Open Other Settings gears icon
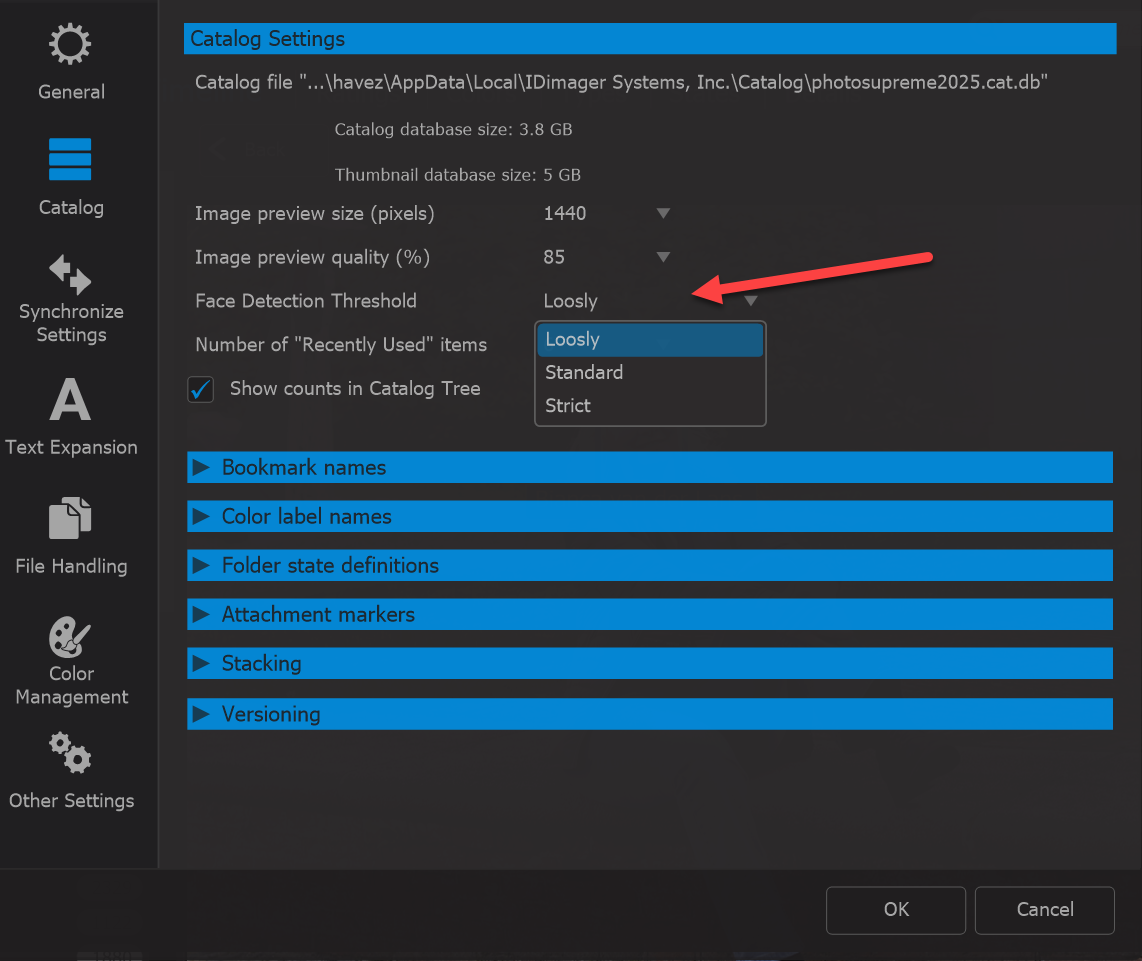 click(70, 753)
